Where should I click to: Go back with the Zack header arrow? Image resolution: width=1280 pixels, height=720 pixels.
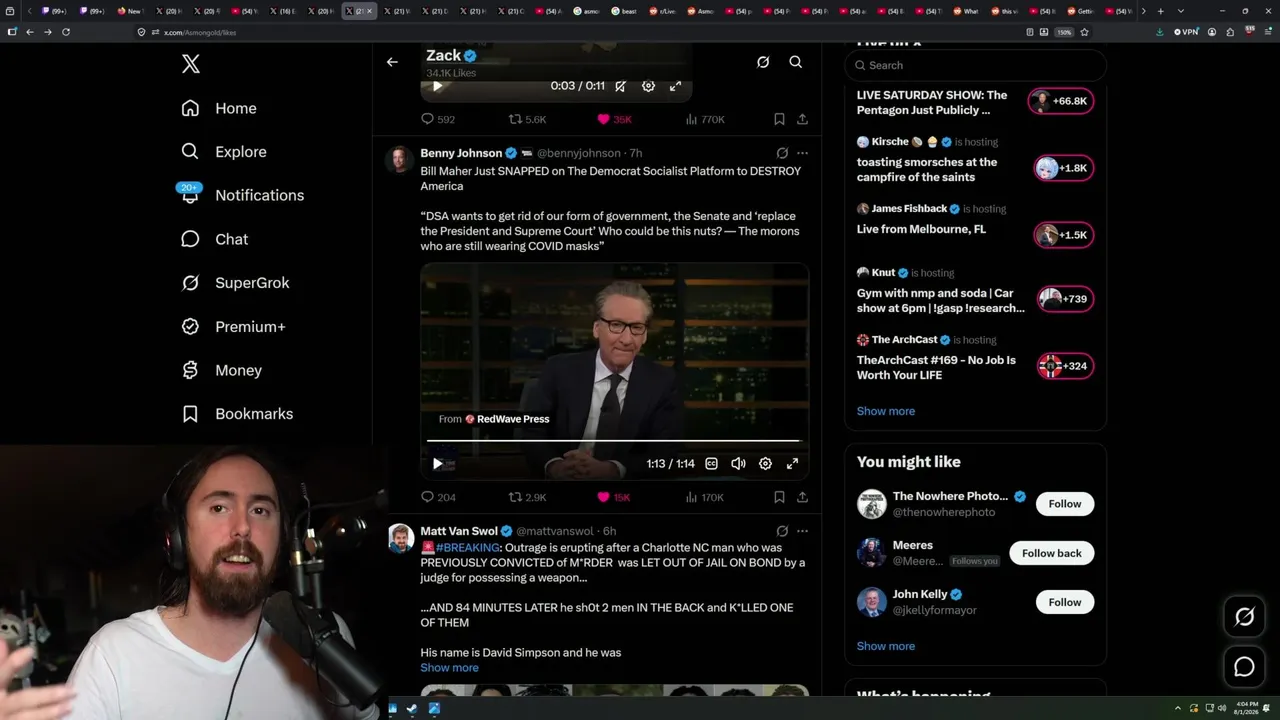tap(392, 62)
